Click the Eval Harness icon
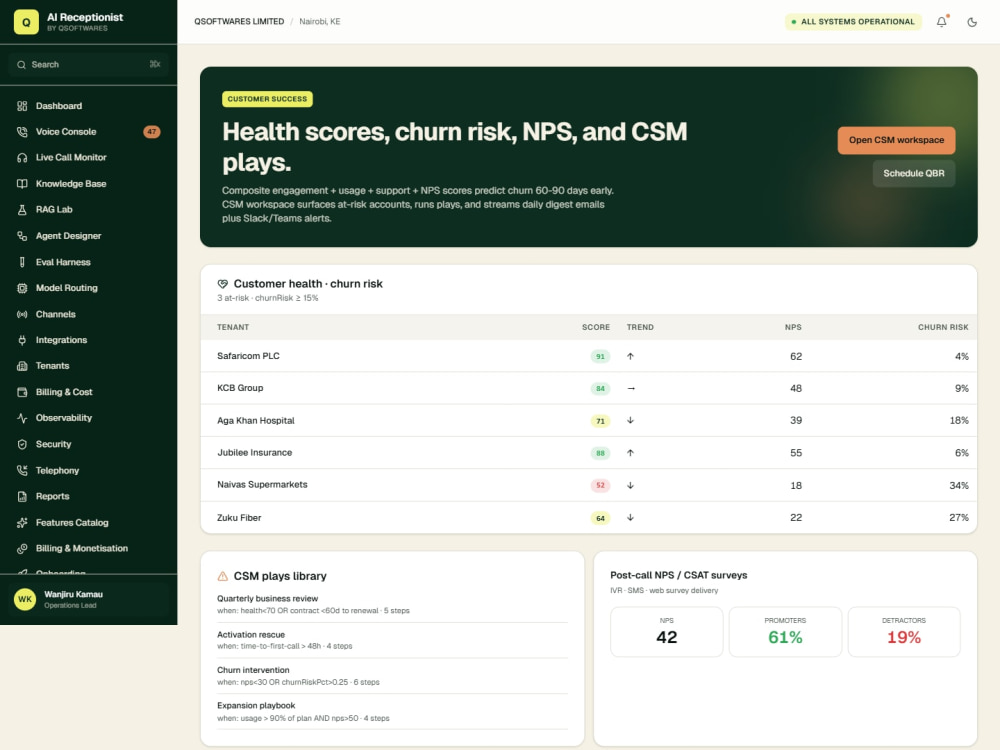 point(22,262)
